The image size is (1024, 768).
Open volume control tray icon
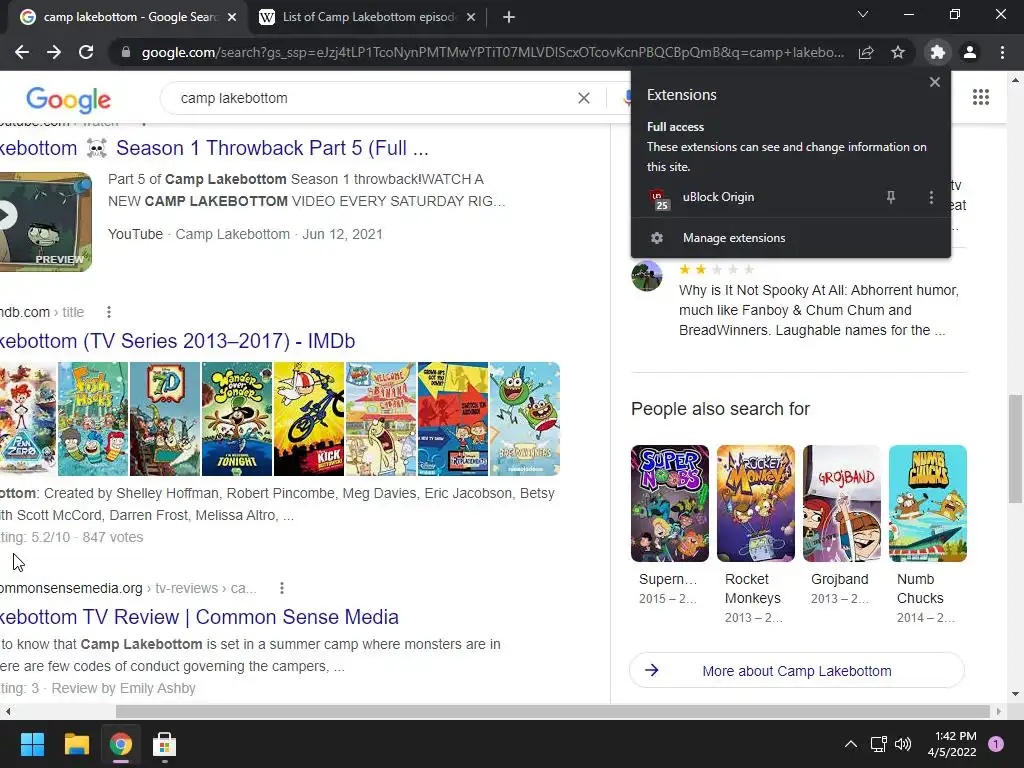coord(903,744)
